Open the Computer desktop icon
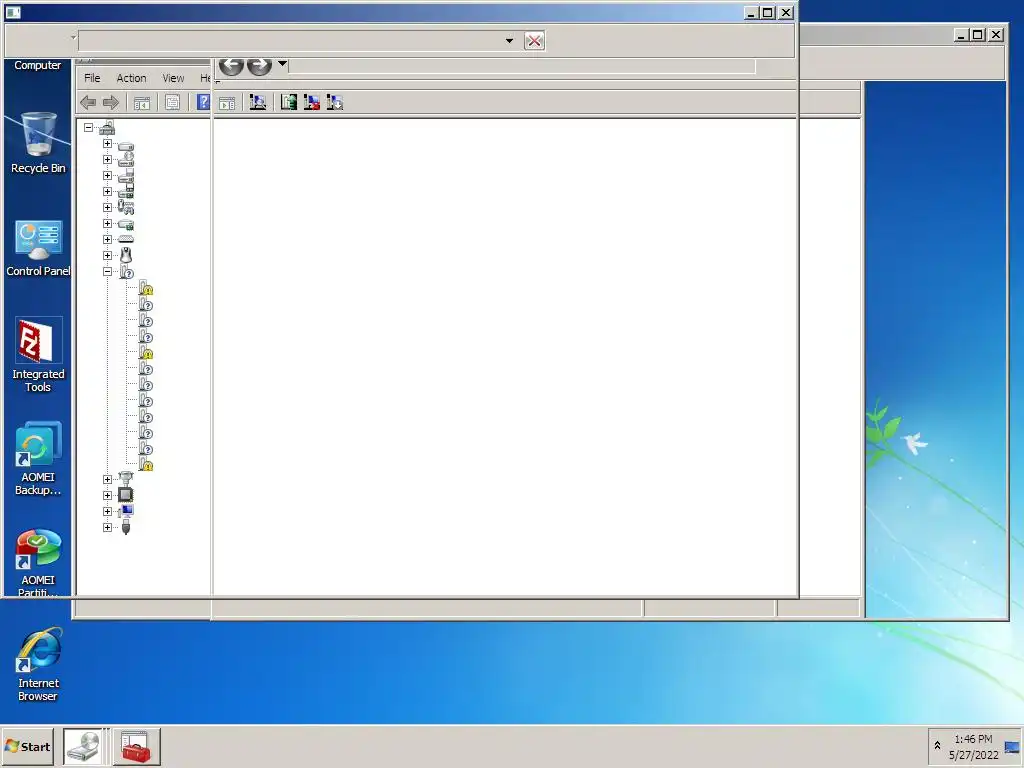Image resolution: width=1024 pixels, height=768 pixels. coord(37,65)
